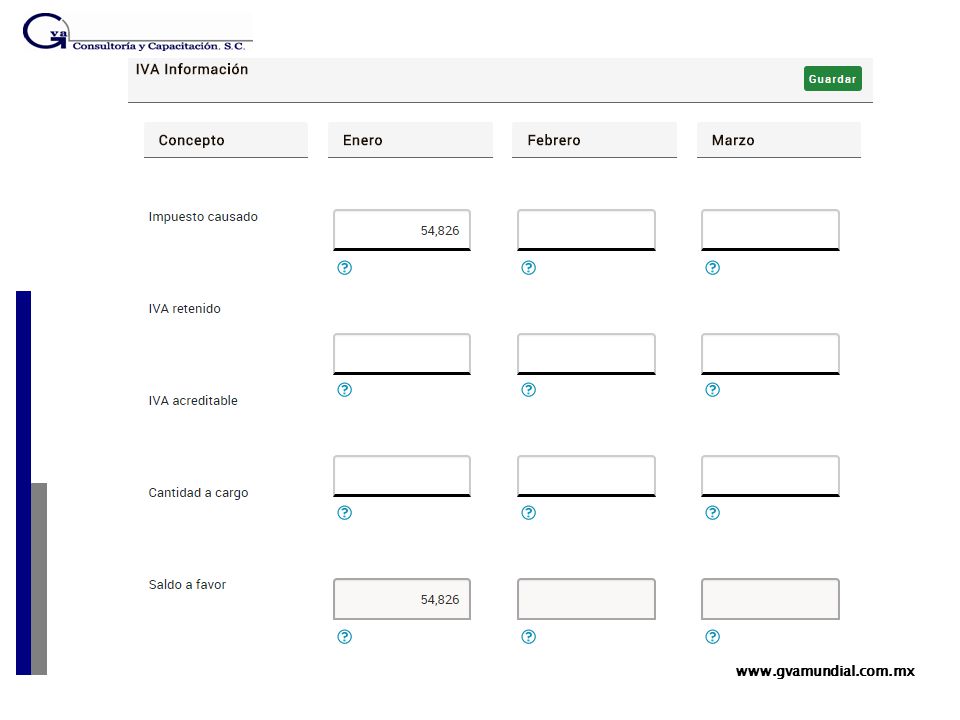The image size is (960, 720).
Task: Open the www.gvamundial.com.mx link
Action: pyautogui.click(x=825, y=671)
